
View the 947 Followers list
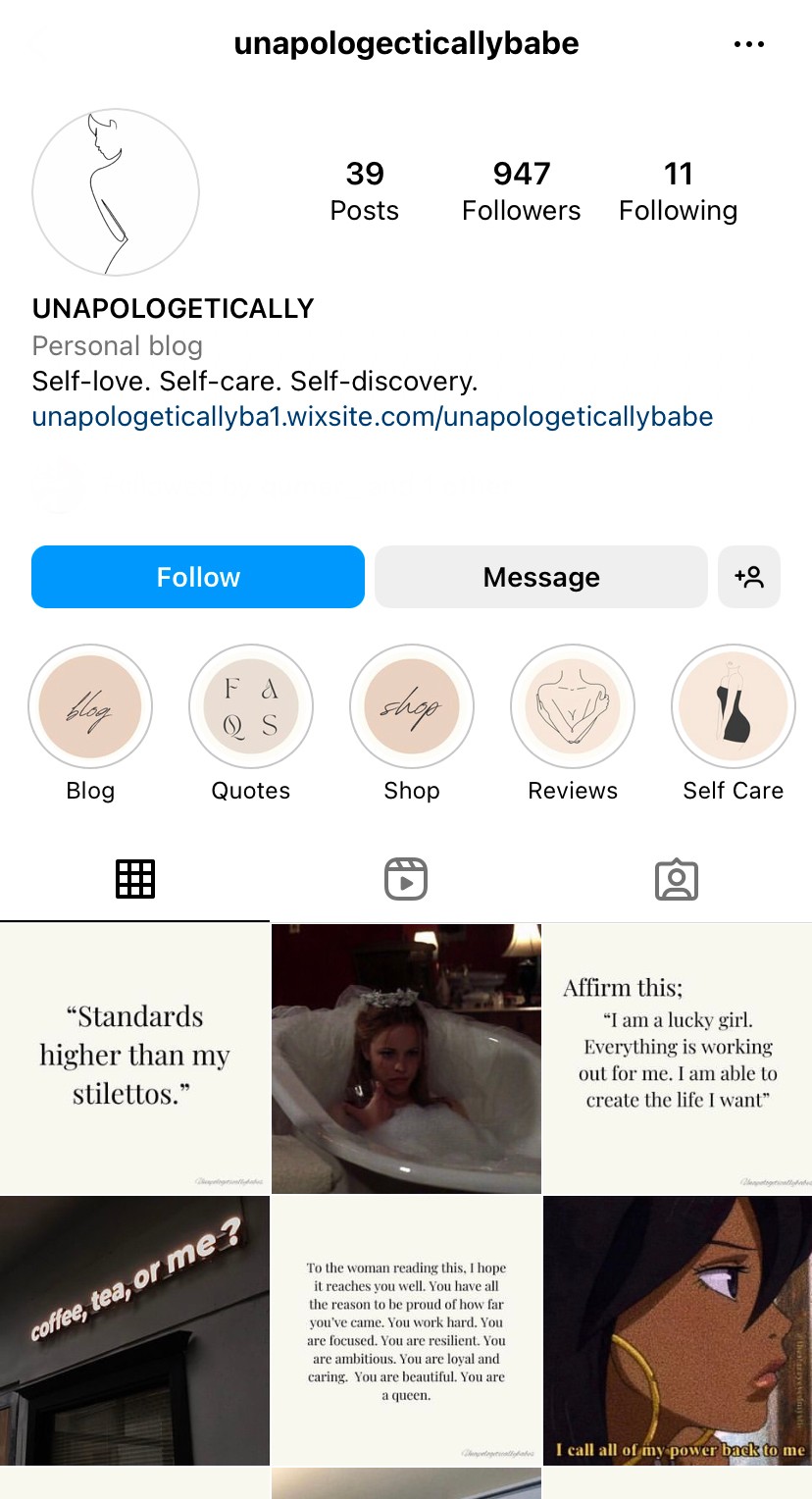pyautogui.click(x=522, y=191)
